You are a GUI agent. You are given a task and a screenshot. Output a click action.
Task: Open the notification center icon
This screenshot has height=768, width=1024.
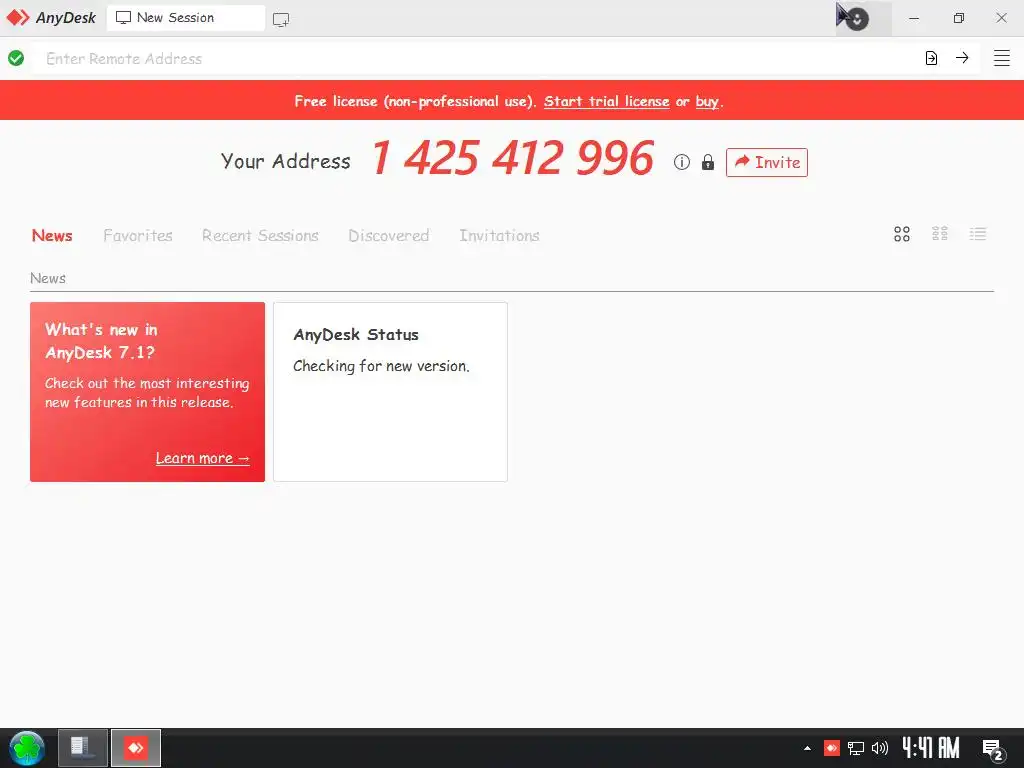point(993,749)
